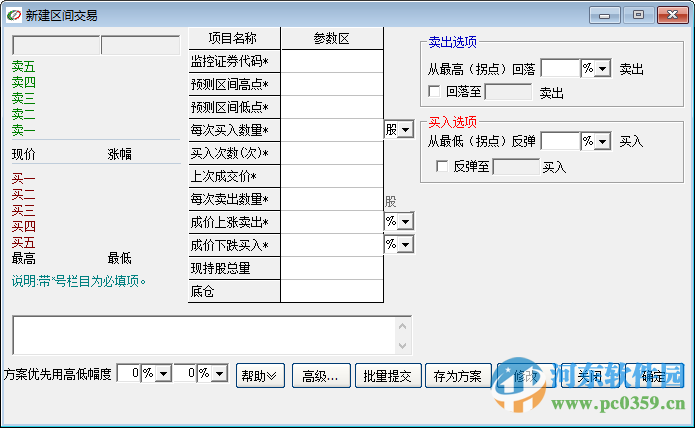Click the 关闭 button
The width and height of the screenshot is (695, 428).
(590, 376)
